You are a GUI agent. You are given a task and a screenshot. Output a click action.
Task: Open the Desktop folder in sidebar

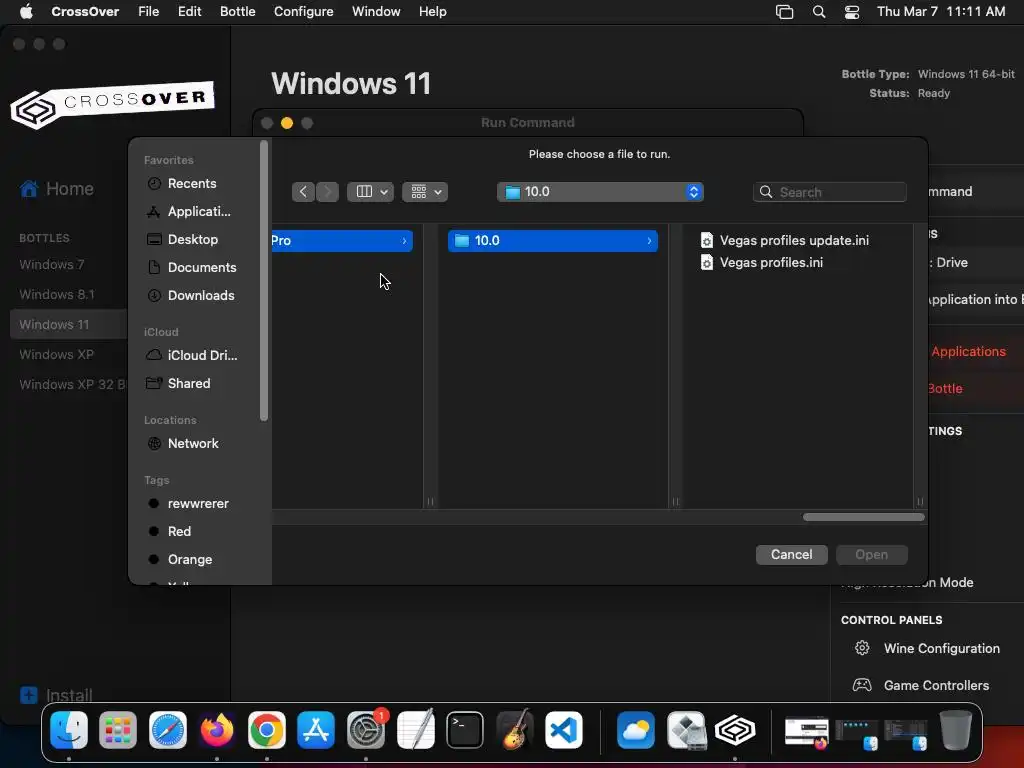point(193,240)
